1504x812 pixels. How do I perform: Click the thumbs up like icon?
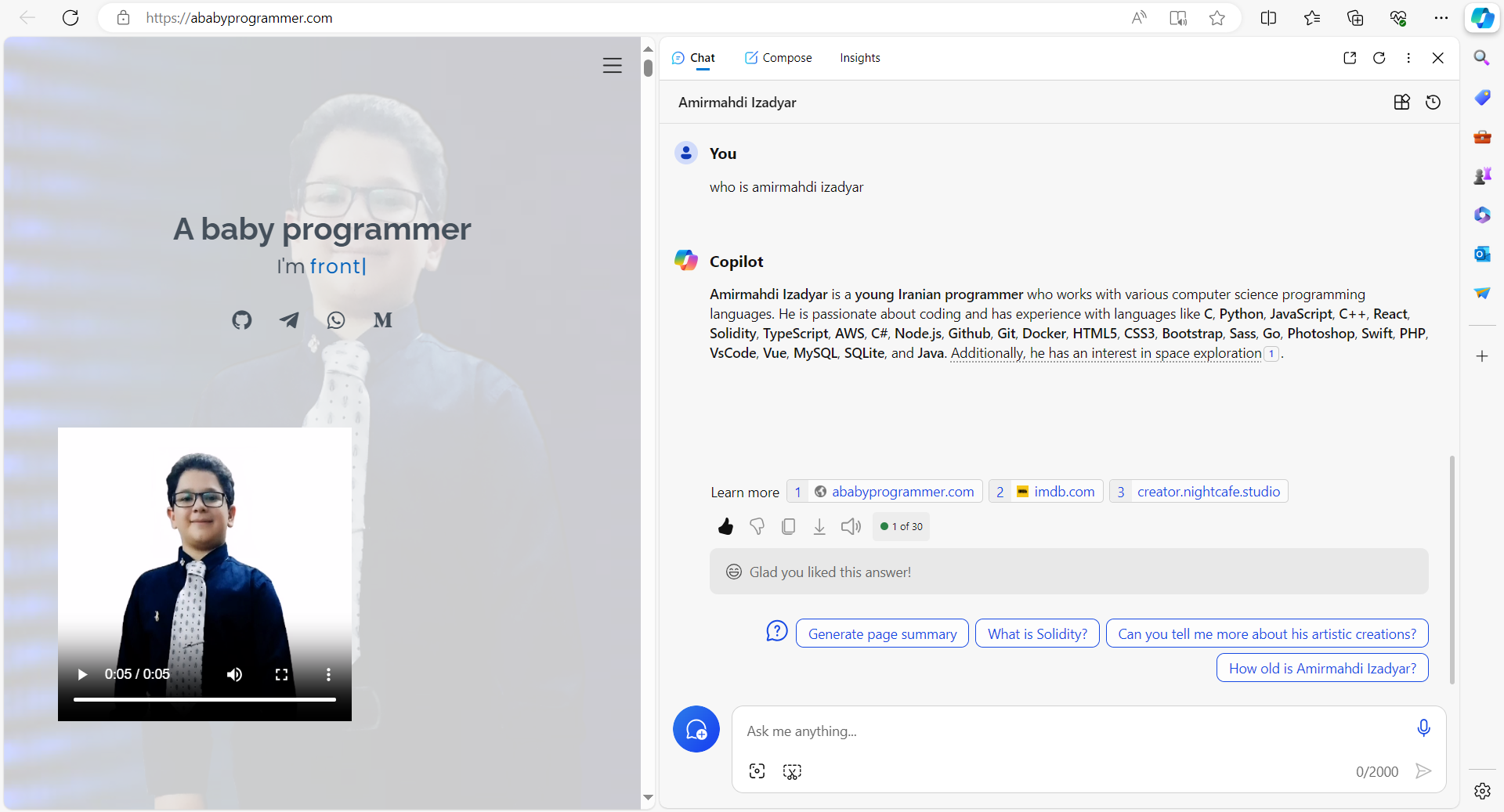click(726, 526)
